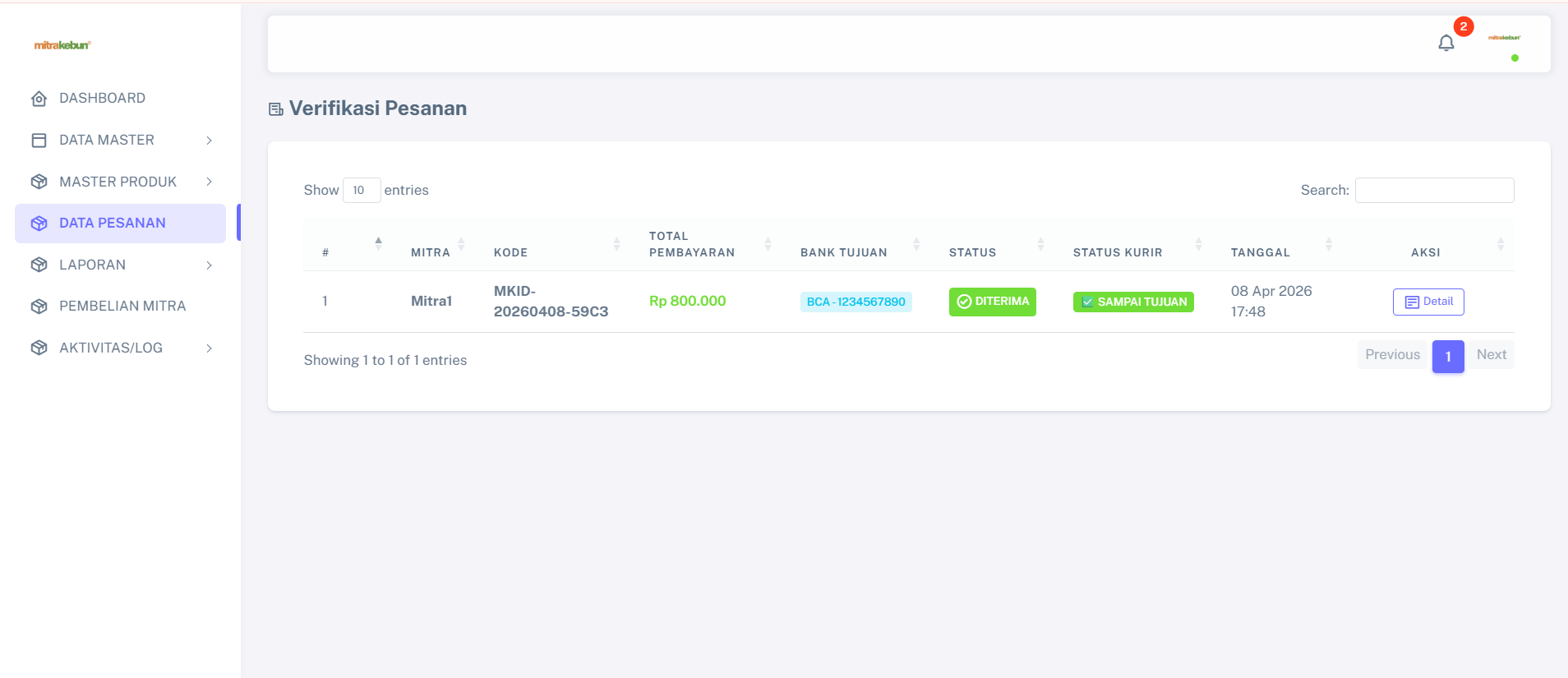The width and height of the screenshot is (1568, 678).
Task: Click the Data Master sidebar icon
Action: click(x=39, y=141)
